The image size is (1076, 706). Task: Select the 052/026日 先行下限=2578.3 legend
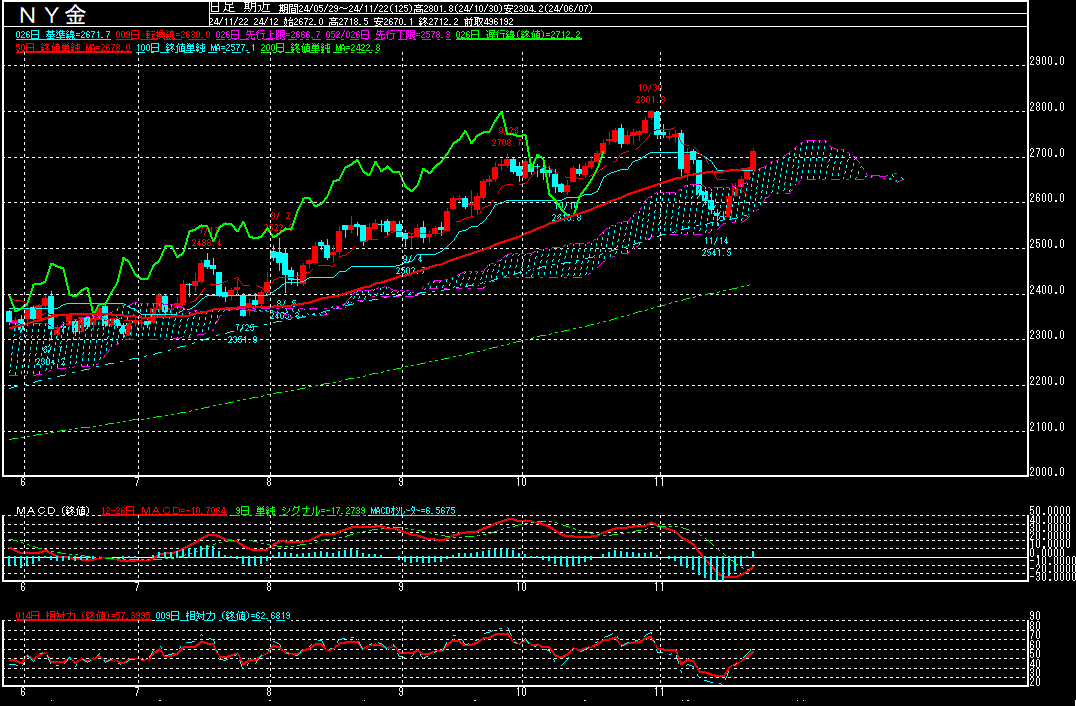388,35
